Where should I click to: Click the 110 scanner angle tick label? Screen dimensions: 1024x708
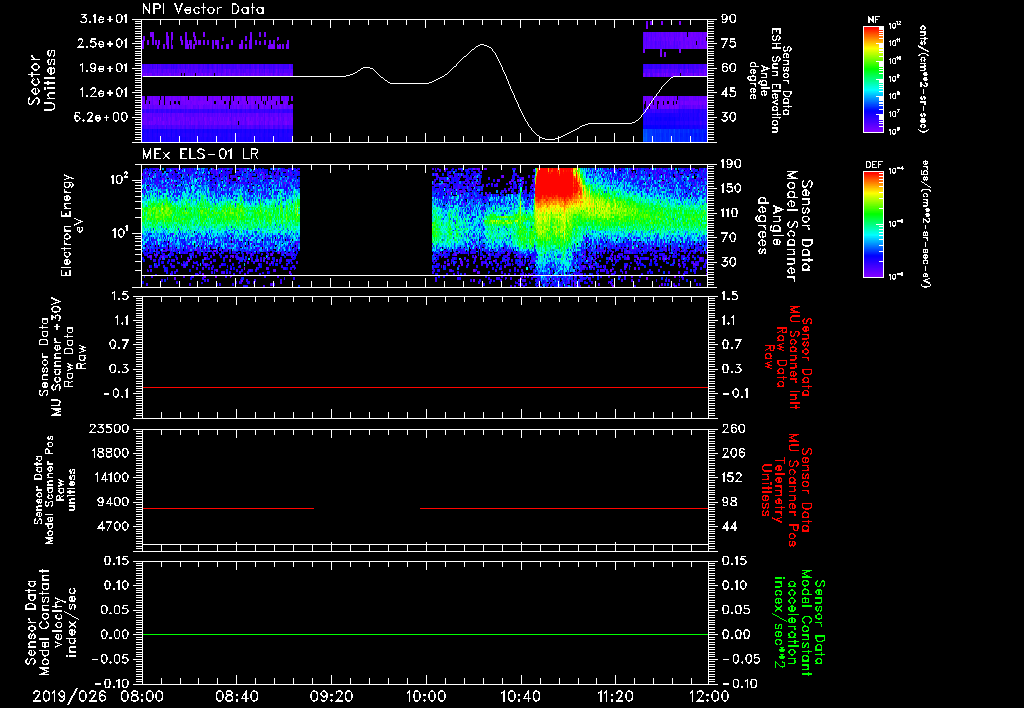tap(729, 213)
